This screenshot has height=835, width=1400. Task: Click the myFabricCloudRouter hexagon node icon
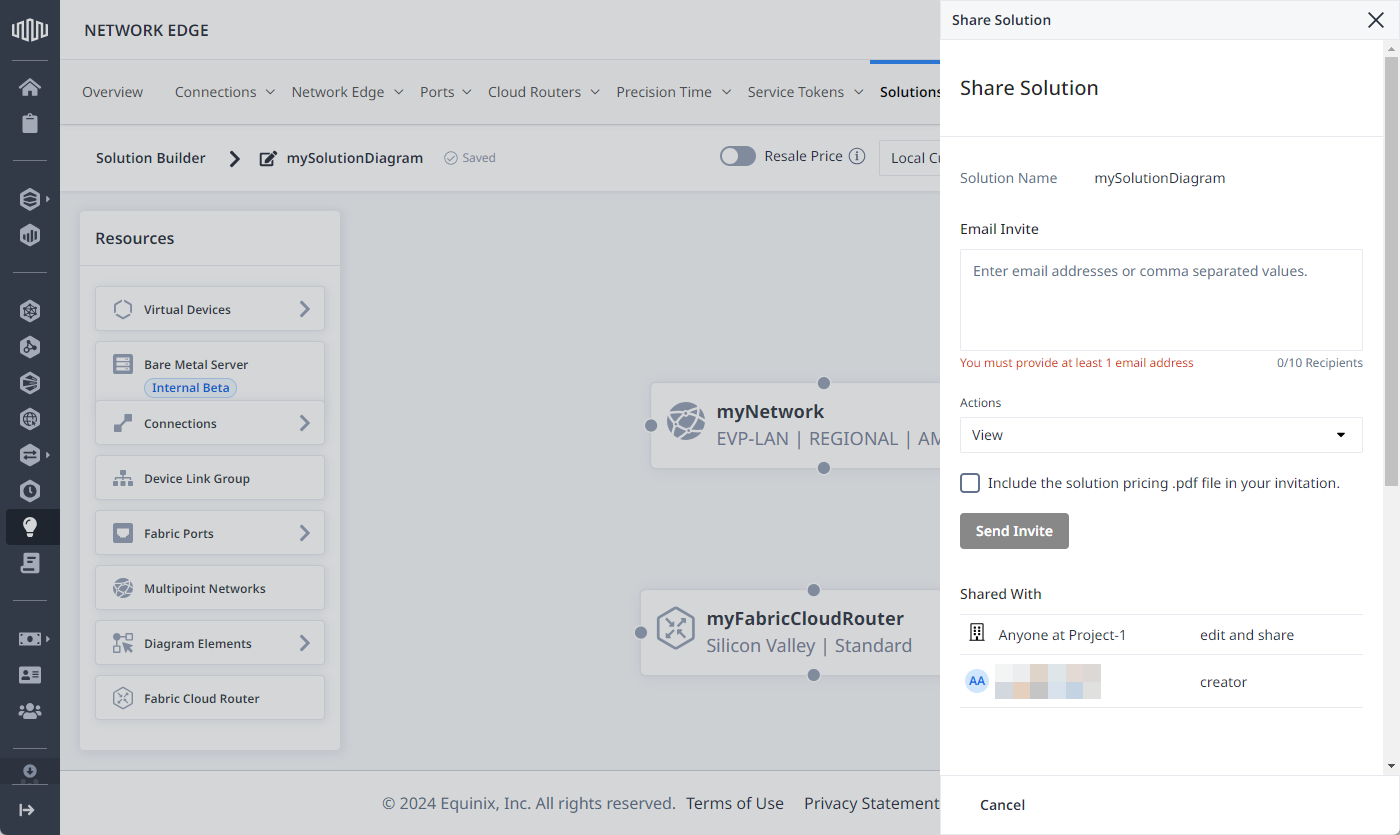(676, 628)
